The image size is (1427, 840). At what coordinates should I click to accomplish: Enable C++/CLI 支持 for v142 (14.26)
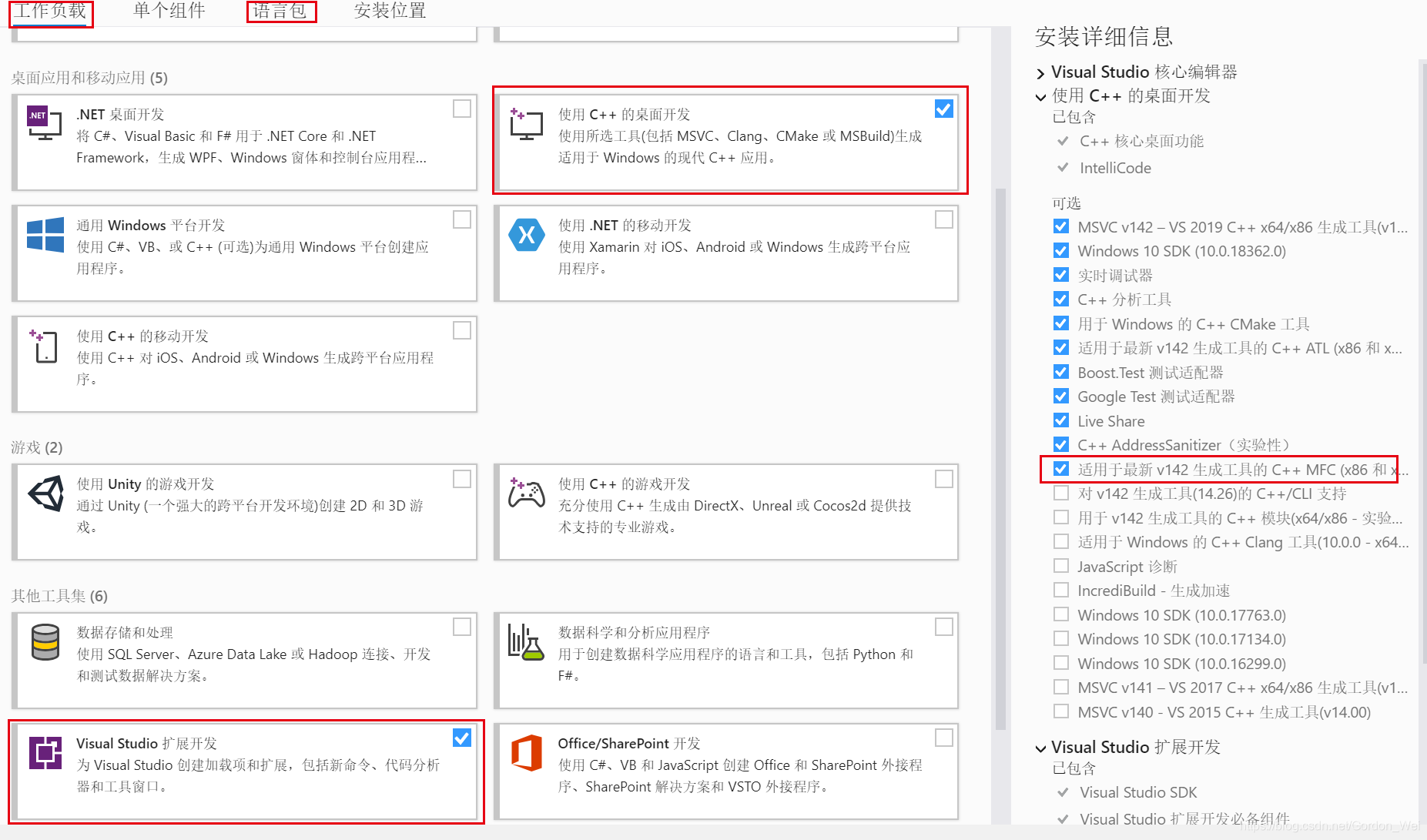pyautogui.click(x=1061, y=493)
